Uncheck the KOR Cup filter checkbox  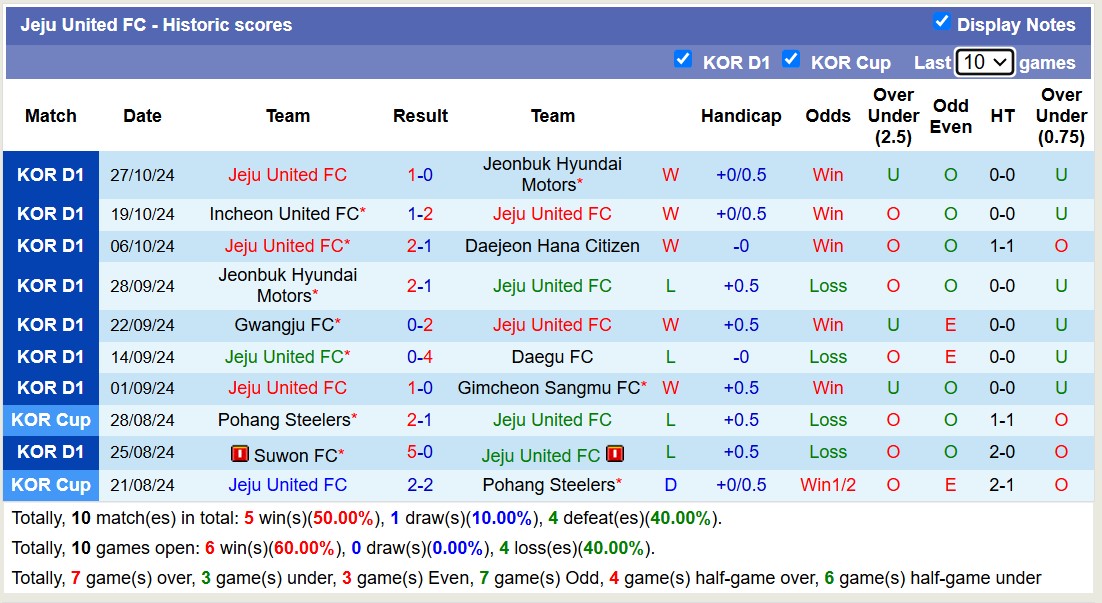pyautogui.click(x=791, y=59)
